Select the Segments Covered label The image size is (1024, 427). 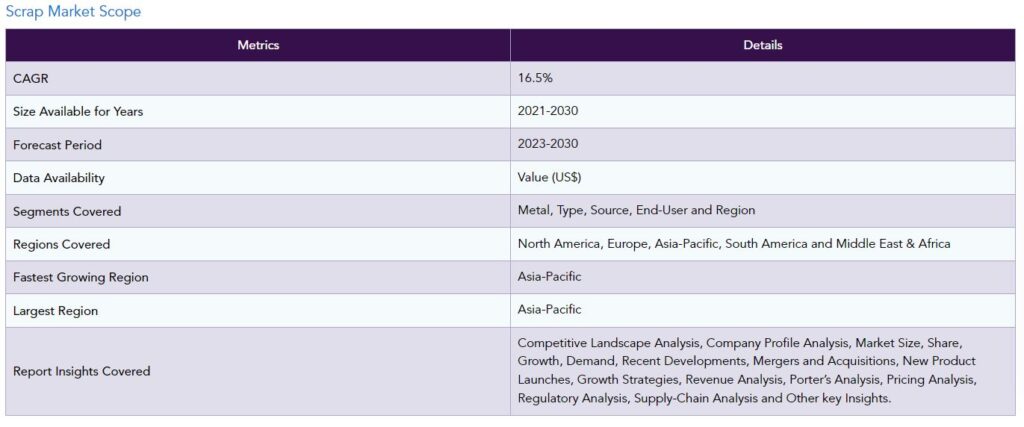point(67,212)
